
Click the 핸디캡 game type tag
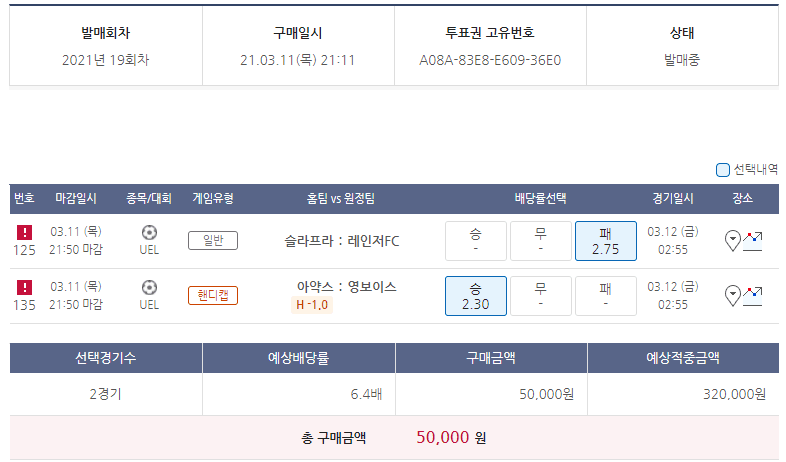[x=213, y=295]
